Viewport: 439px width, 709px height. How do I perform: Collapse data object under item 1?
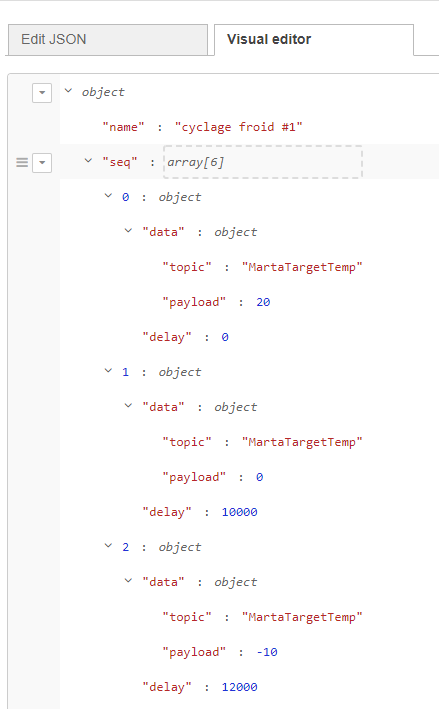[128, 406]
